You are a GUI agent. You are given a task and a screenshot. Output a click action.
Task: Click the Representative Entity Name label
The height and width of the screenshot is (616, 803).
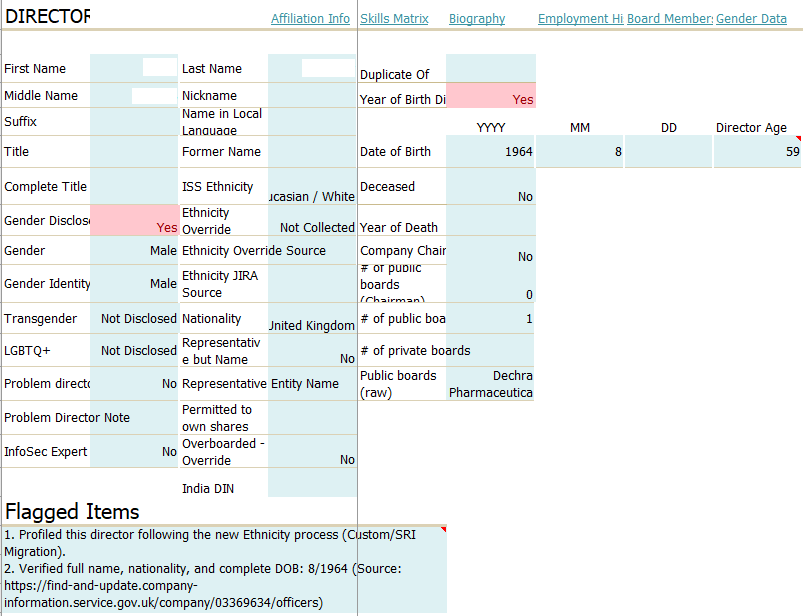260,384
